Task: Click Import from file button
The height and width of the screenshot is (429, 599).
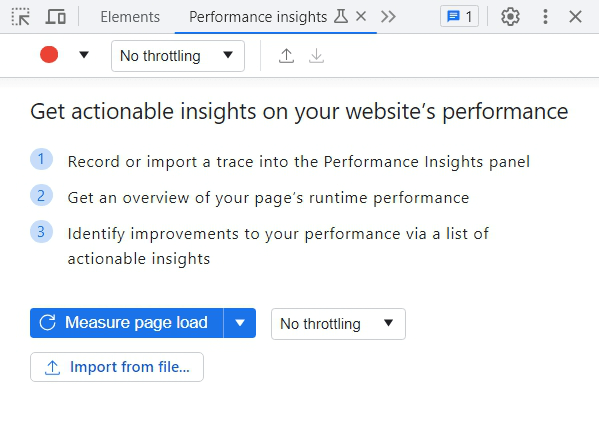Action: pyautogui.click(x=117, y=367)
